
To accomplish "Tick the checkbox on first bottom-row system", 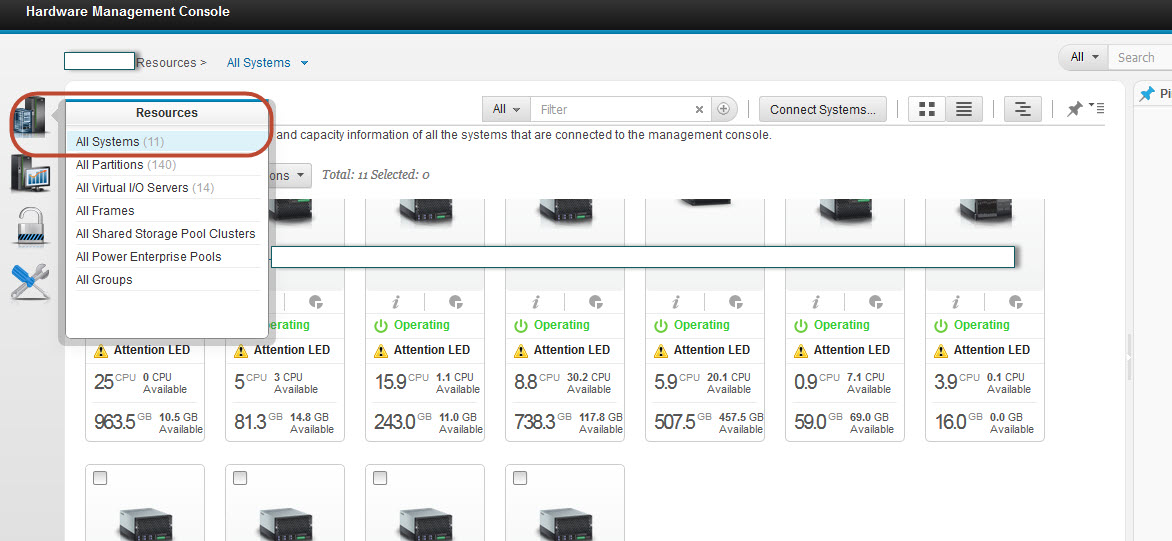I will coord(100,479).
